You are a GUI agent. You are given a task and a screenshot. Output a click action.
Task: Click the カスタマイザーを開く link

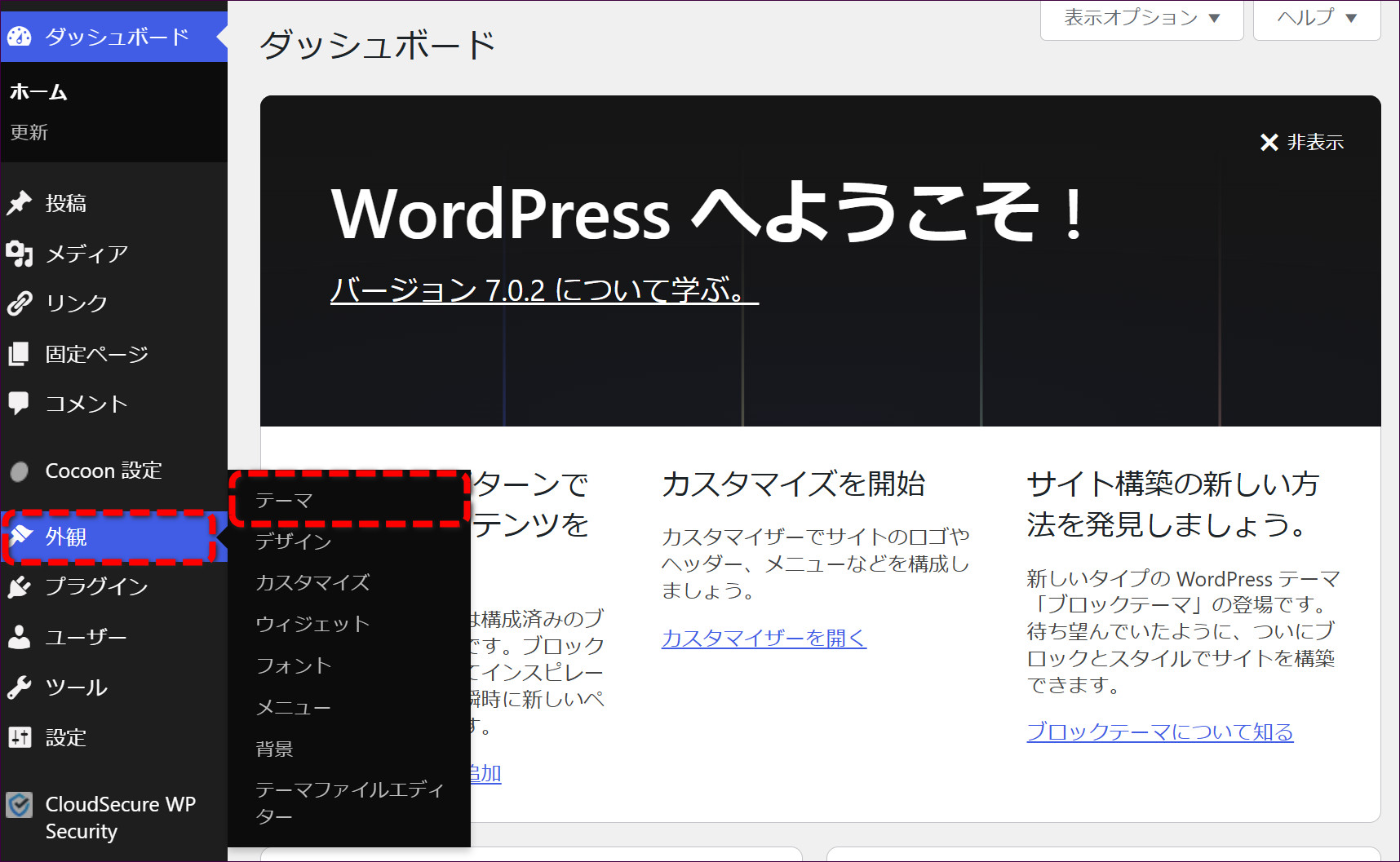pos(764,638)
